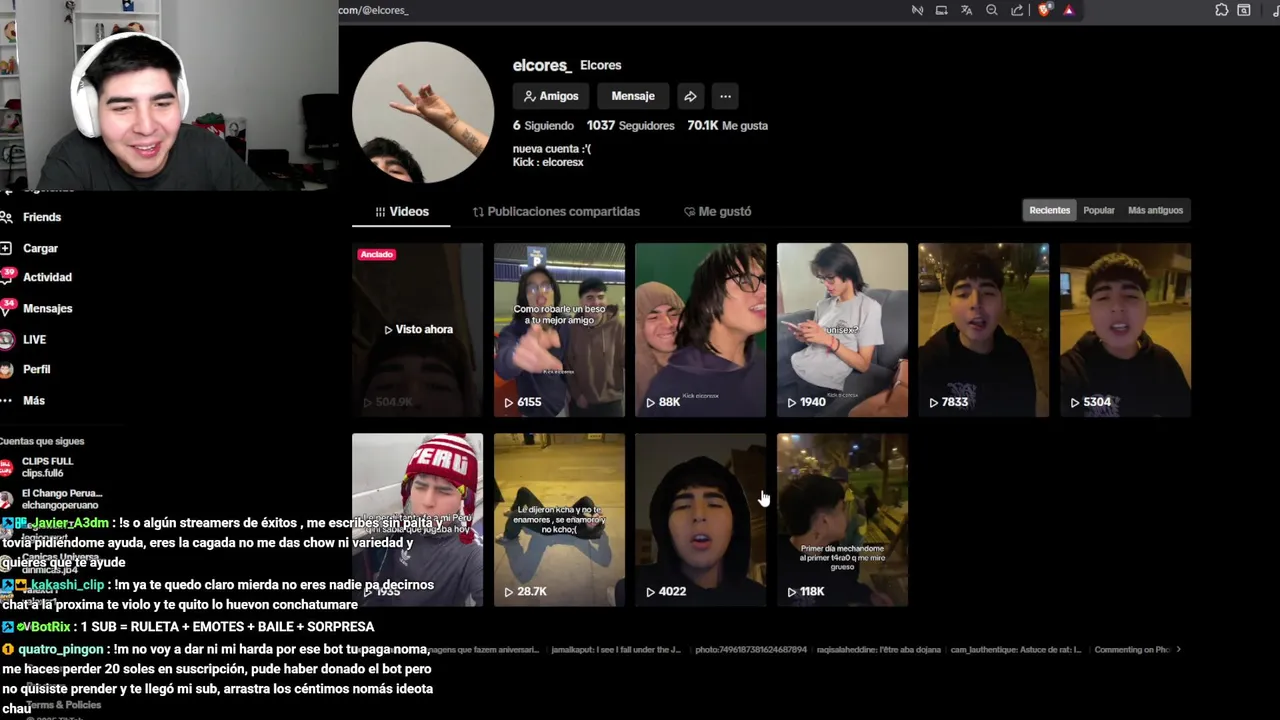Open the video with 118K views
The height and width of the screenshot is (720, 1280).
842,520
